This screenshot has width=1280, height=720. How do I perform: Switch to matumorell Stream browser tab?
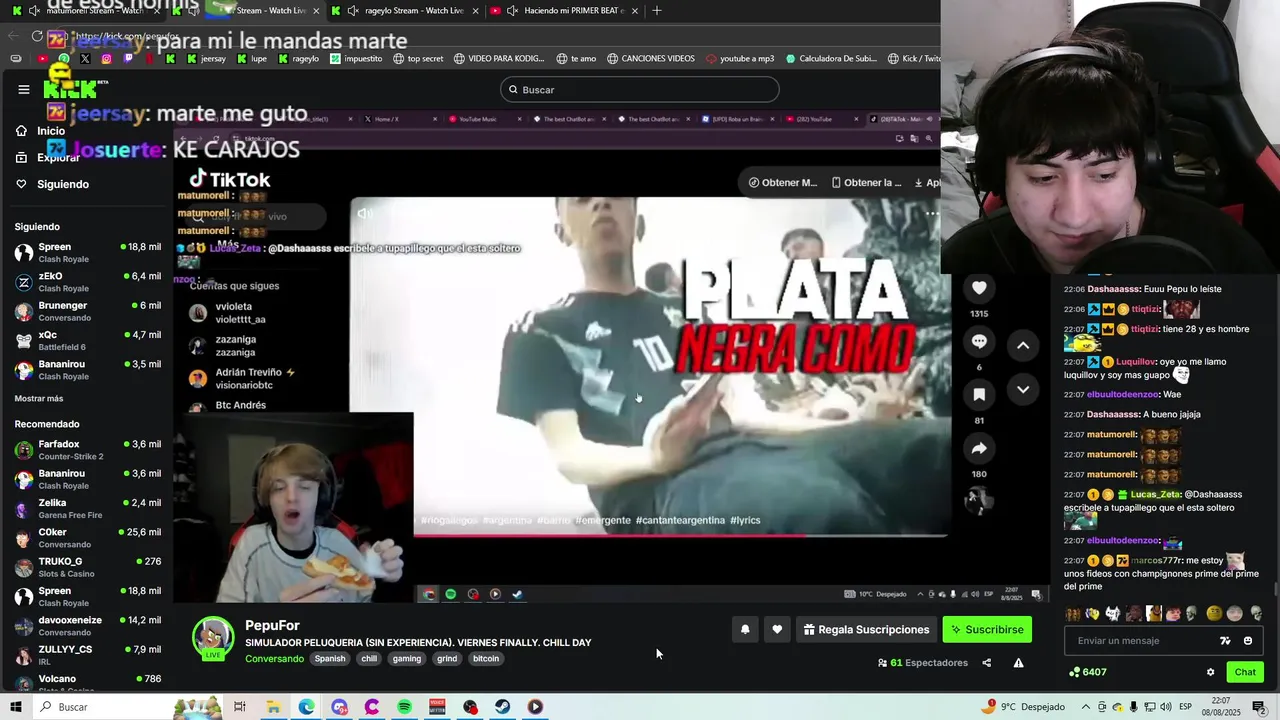94,10
